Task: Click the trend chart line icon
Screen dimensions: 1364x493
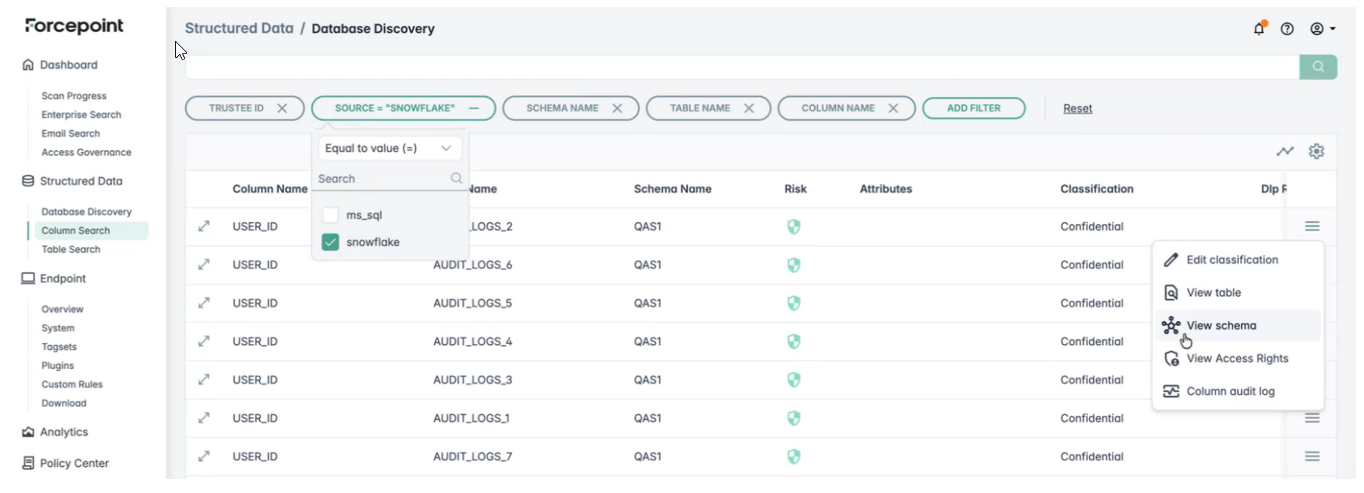Action: (x=1285, y=151)
